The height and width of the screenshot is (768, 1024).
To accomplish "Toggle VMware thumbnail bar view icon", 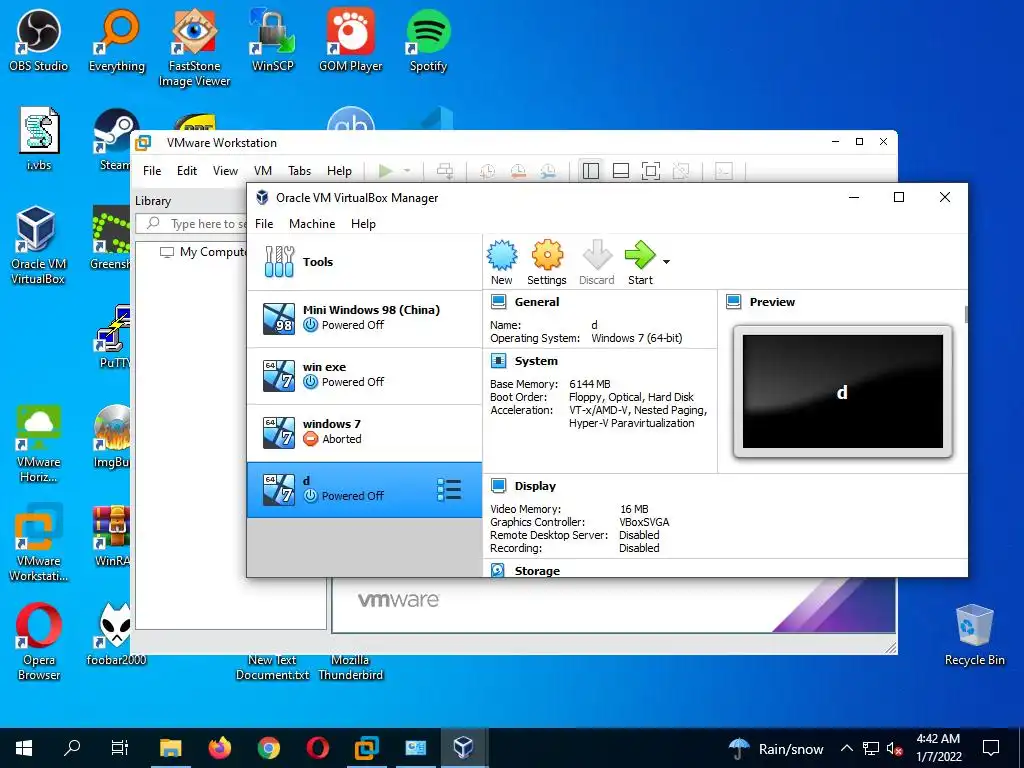I will [x=621, y=171].
